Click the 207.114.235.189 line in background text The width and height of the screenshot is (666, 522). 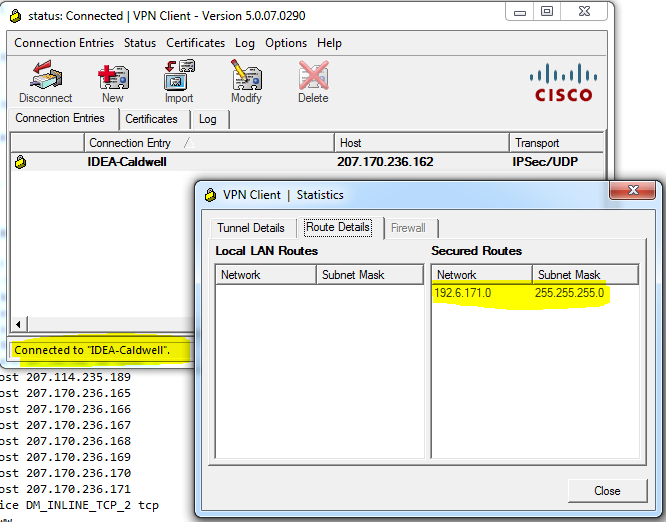pyautogui.click(x=78, y=377)
